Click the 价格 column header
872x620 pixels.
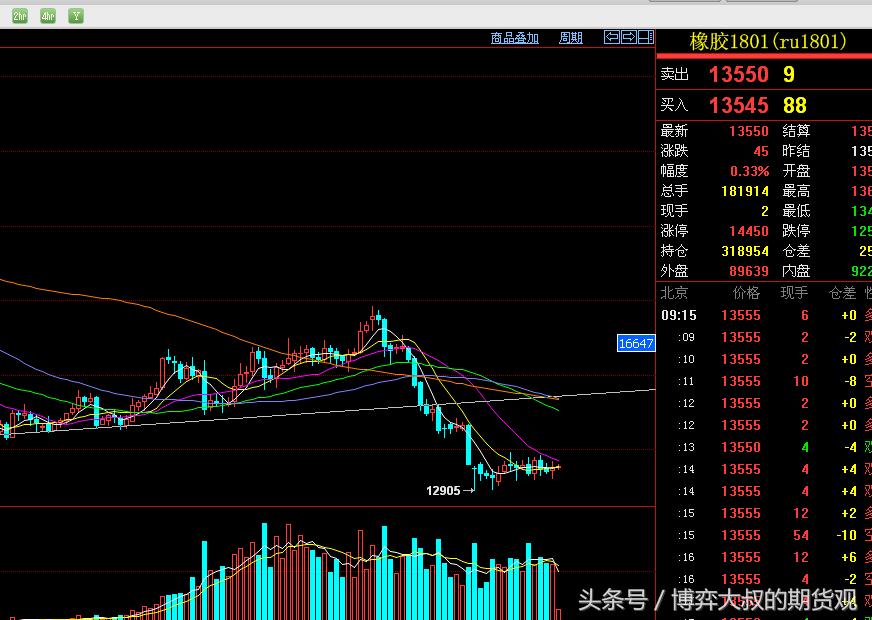[x=746, y=292]
